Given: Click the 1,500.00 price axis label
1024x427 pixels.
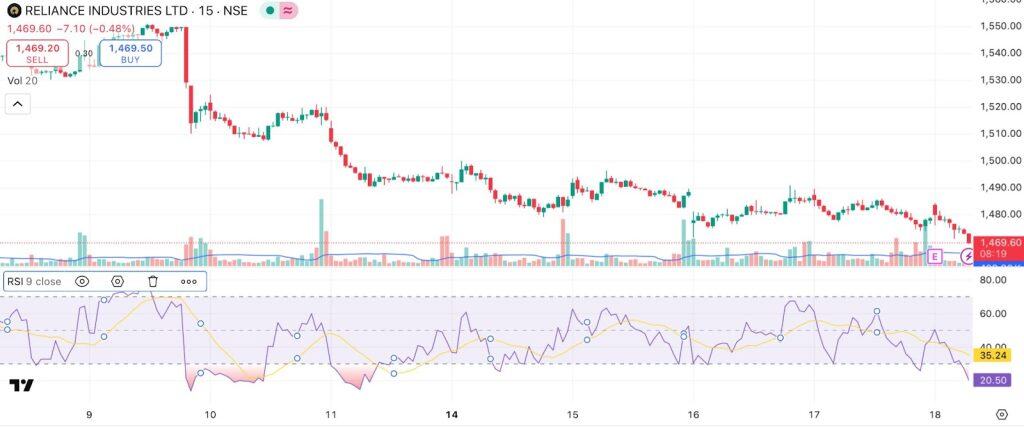Looking at the screenshot, I should pos(1000,160).
